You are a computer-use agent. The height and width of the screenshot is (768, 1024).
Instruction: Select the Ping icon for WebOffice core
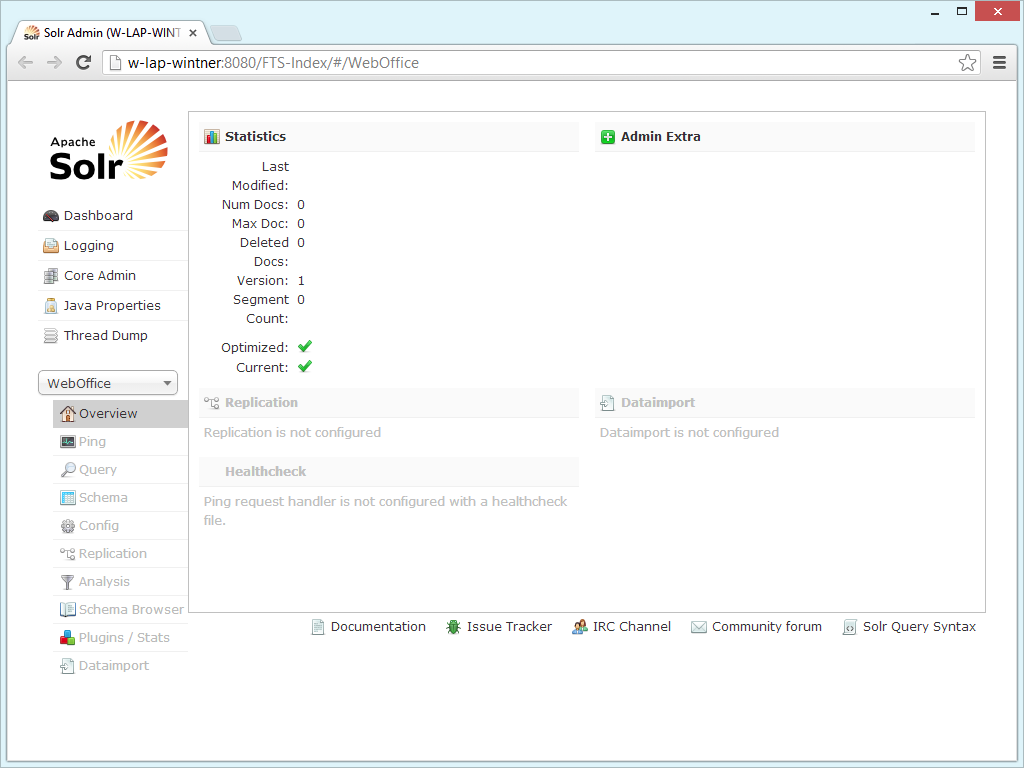click(66, 441)
